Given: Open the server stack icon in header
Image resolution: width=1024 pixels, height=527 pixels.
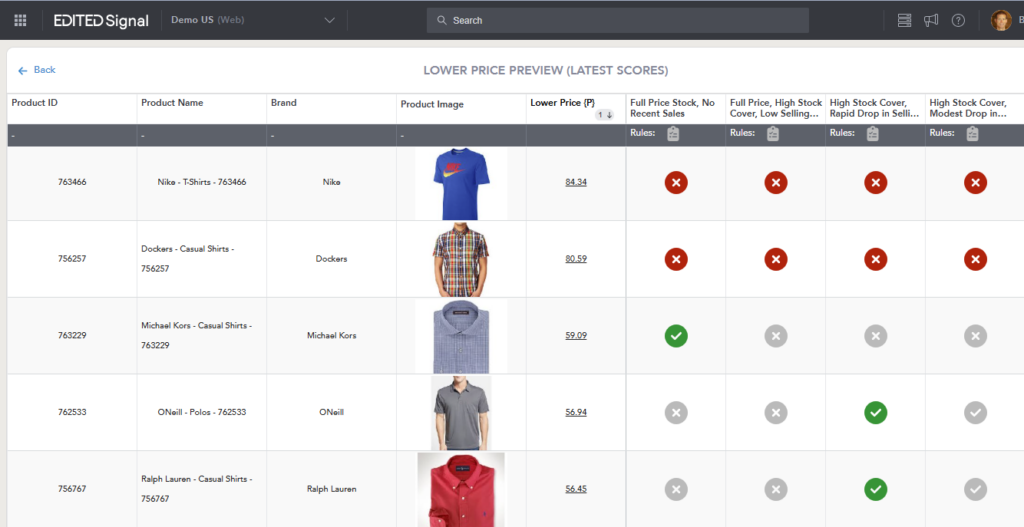Looking at the screenshot, I should 904,20.
